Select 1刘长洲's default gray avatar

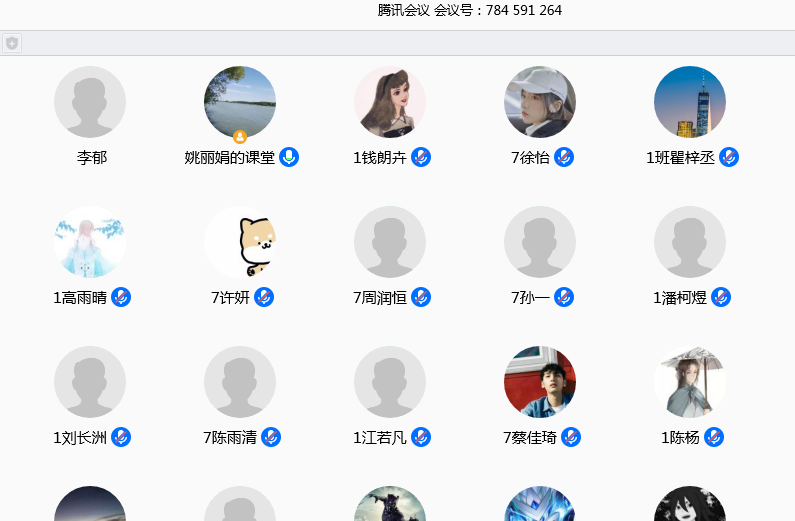[x=90, y=382]
